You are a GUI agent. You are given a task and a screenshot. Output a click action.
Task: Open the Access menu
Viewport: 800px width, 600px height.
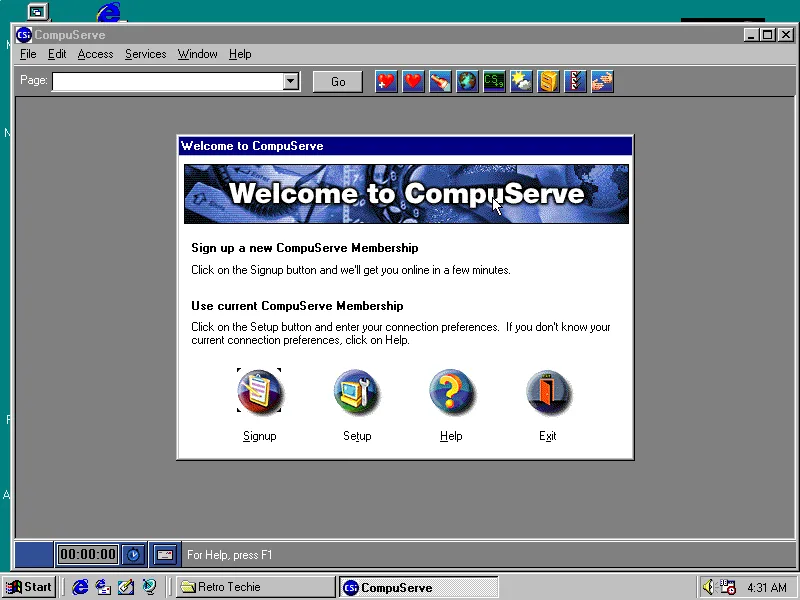(x=95, y=54)
